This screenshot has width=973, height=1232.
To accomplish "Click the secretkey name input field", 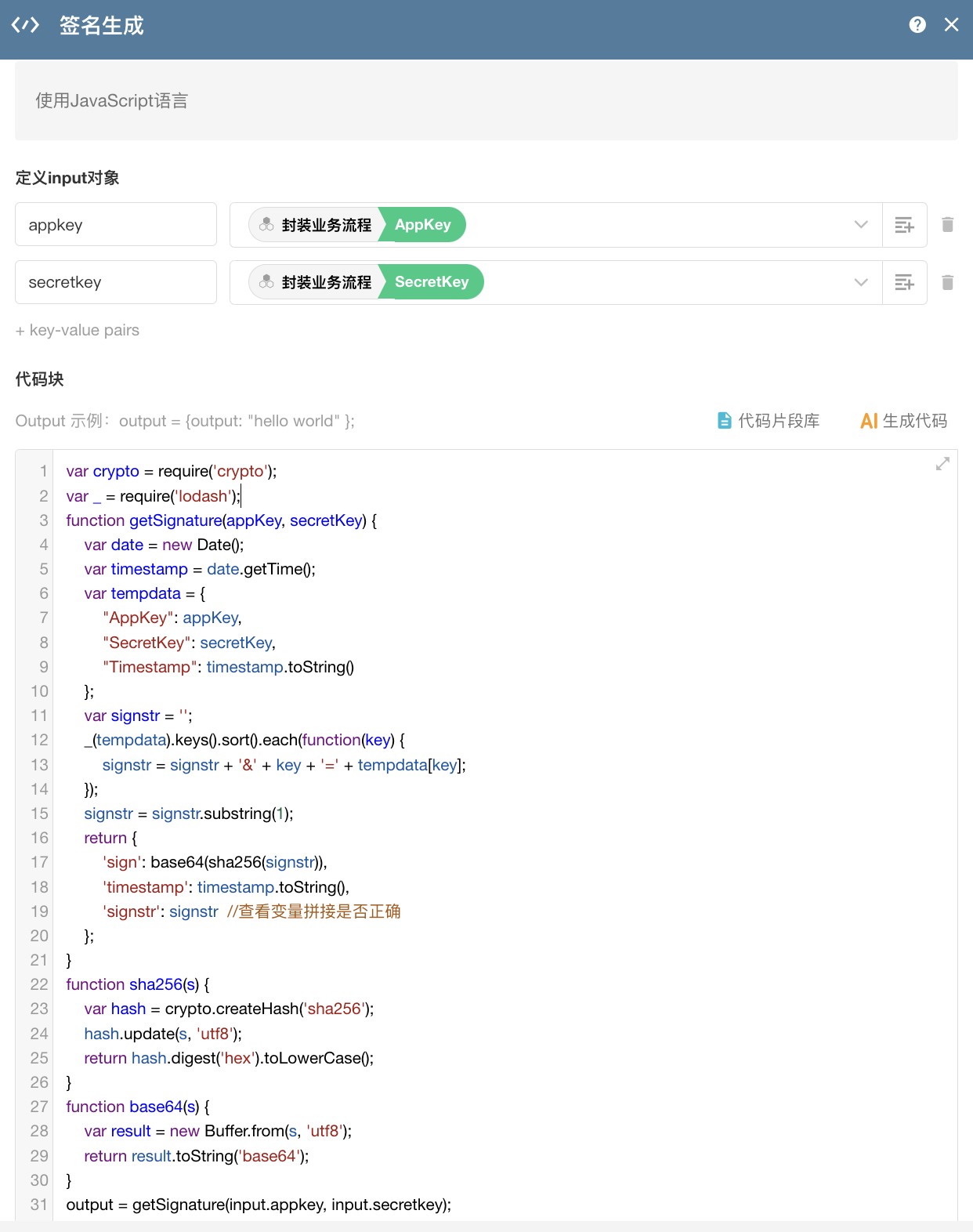I will point(116,282).
